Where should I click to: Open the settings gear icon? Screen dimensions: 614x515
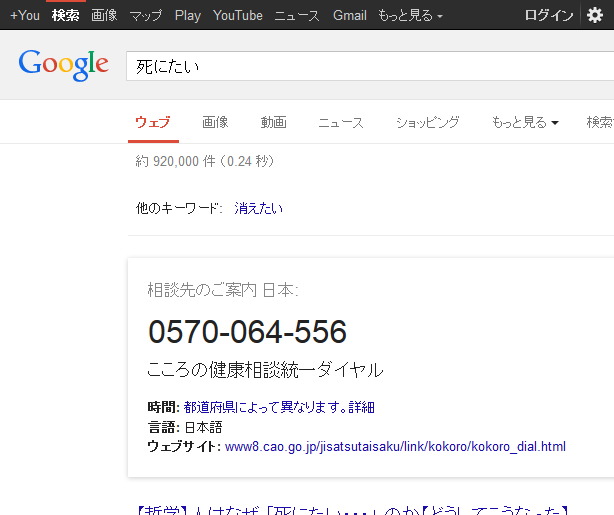click(x=594, y=15)
